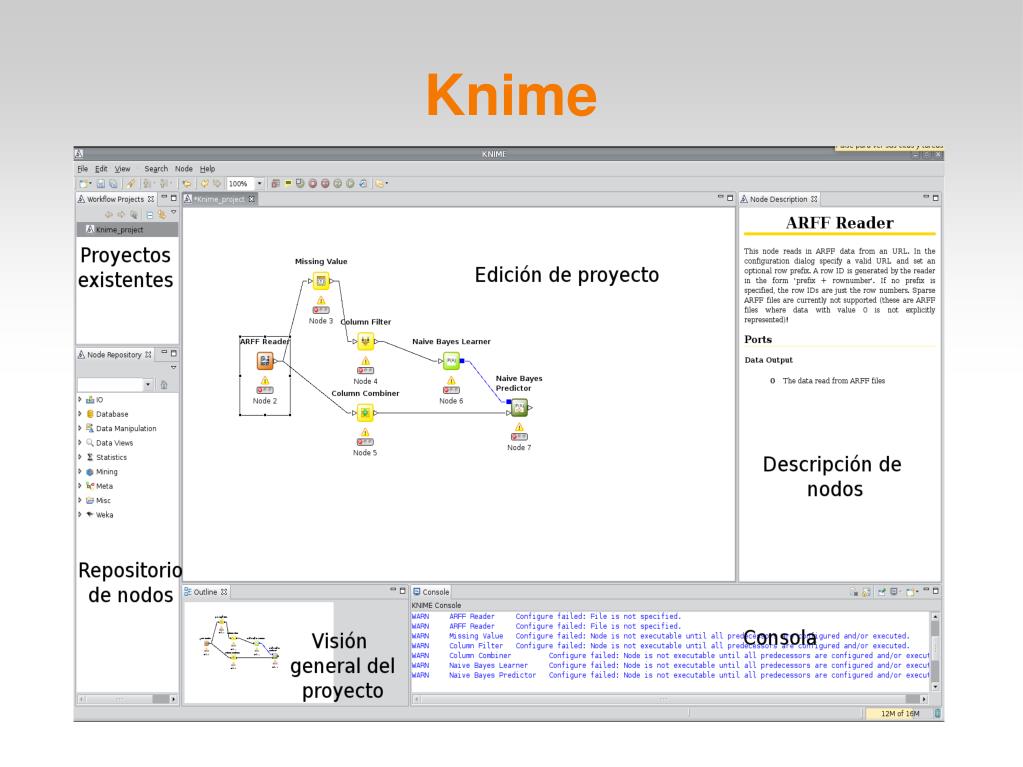The height and width of the screenshot is (767, 1023).
Task: Click the Save toolbar icon
Action: (x=100, y=184)
